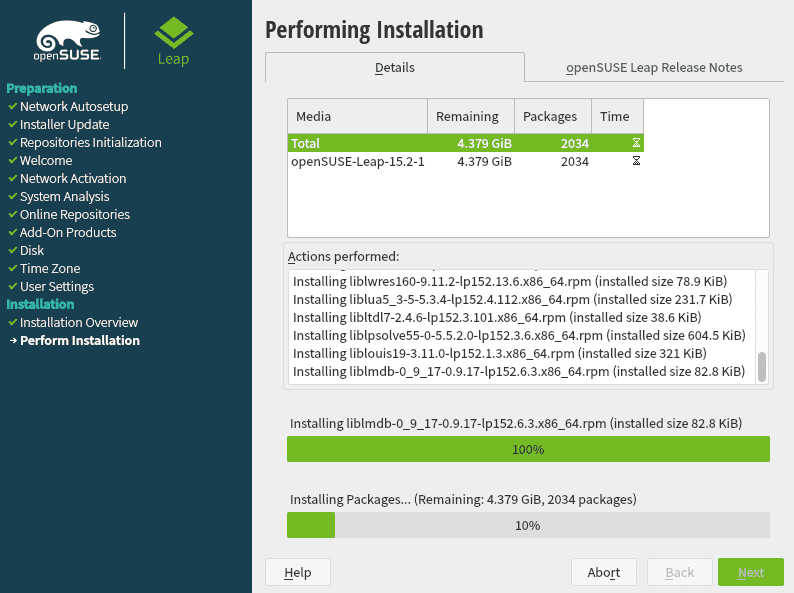794x593 pixels.
Task: Open the openSUSE Leap Release Notes tab
Action: [654, 67]
